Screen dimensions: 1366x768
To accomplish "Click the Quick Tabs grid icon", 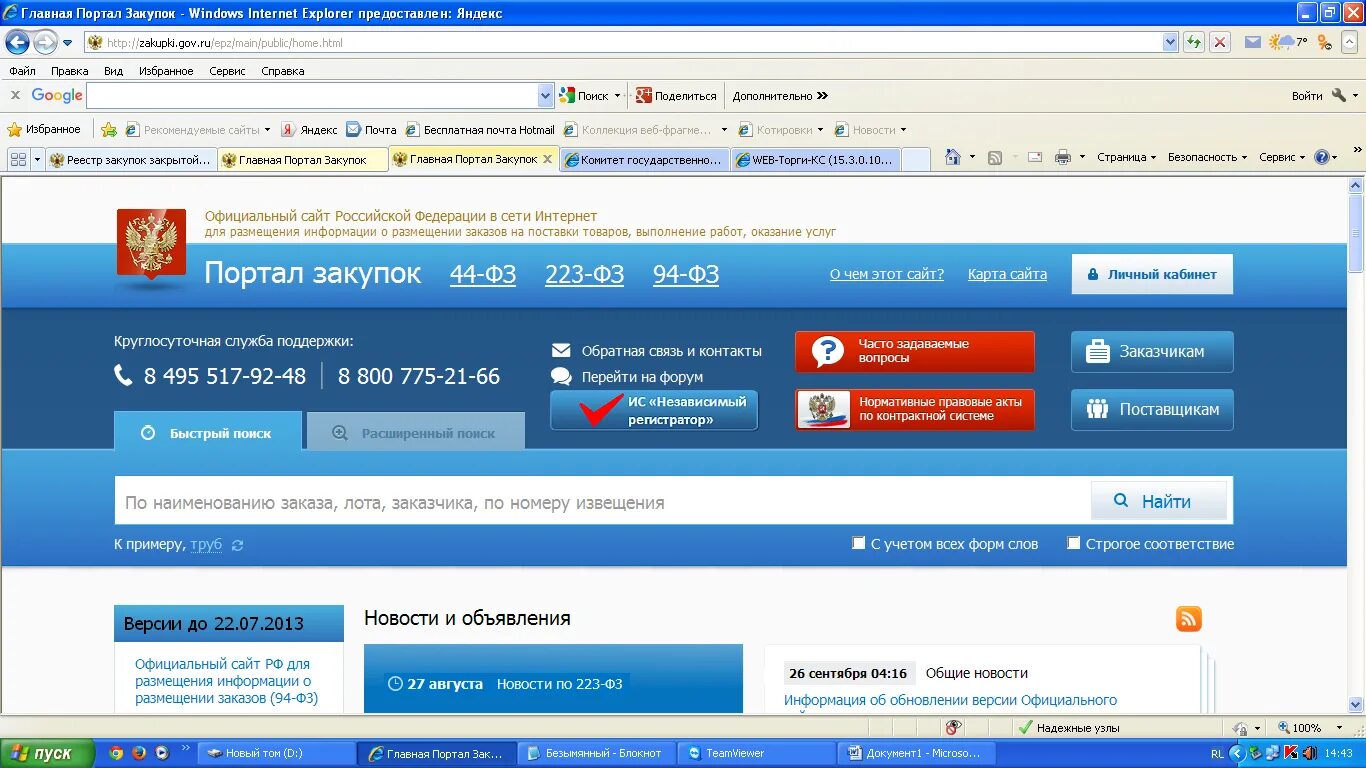I will coord(18,159).
